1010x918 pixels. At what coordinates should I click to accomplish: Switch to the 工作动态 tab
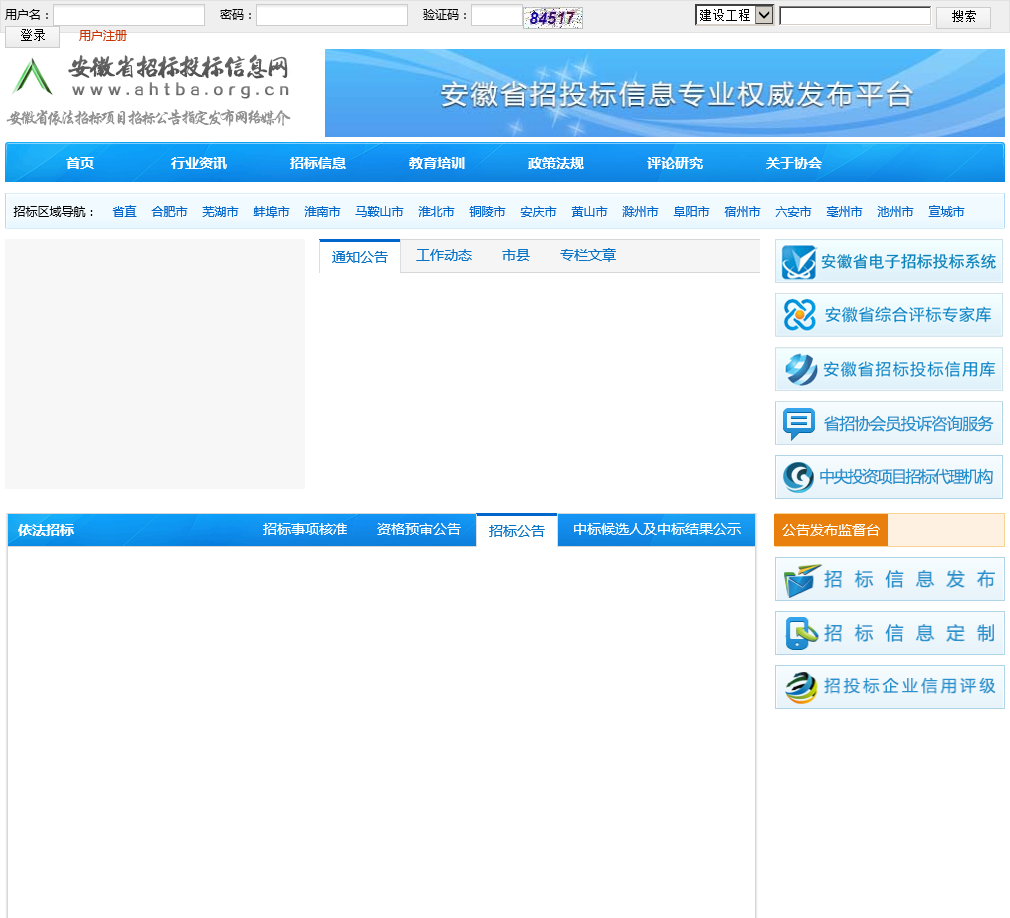tap(444, 255)
